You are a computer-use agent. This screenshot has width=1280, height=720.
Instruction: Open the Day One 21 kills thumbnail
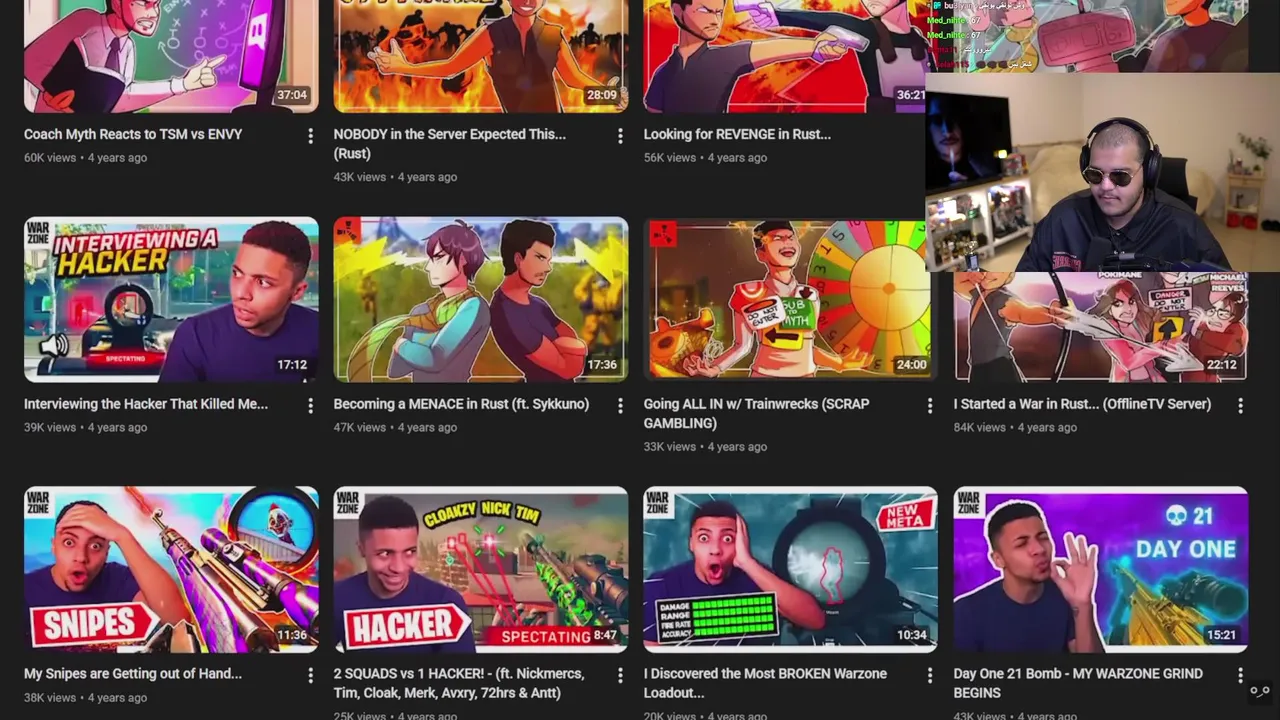[1100, 569]
